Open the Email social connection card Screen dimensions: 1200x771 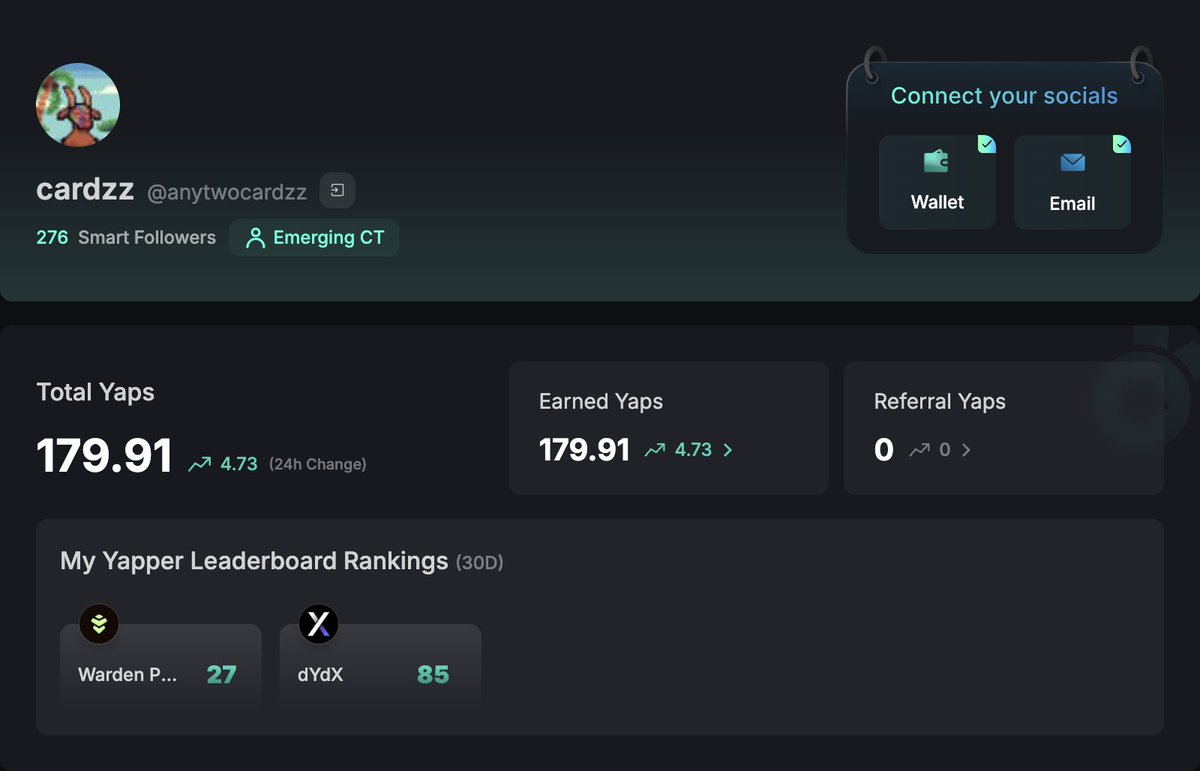coord(1072,182)
